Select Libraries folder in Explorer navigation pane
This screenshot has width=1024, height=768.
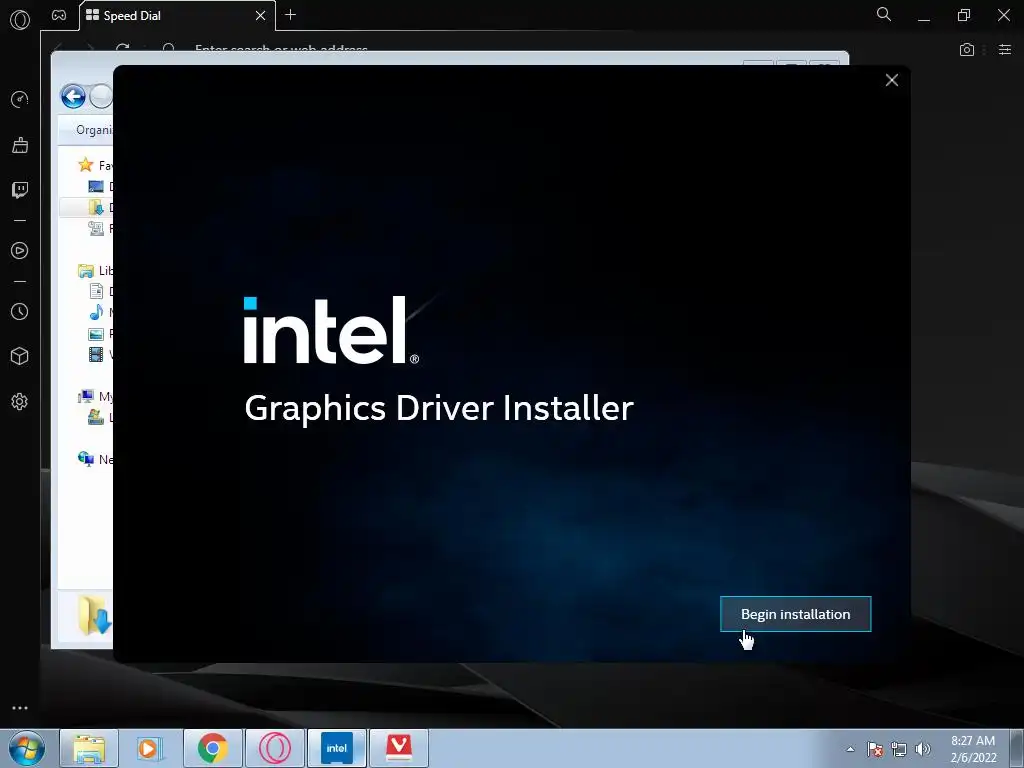pyautogui.click(x=86, y=270)
